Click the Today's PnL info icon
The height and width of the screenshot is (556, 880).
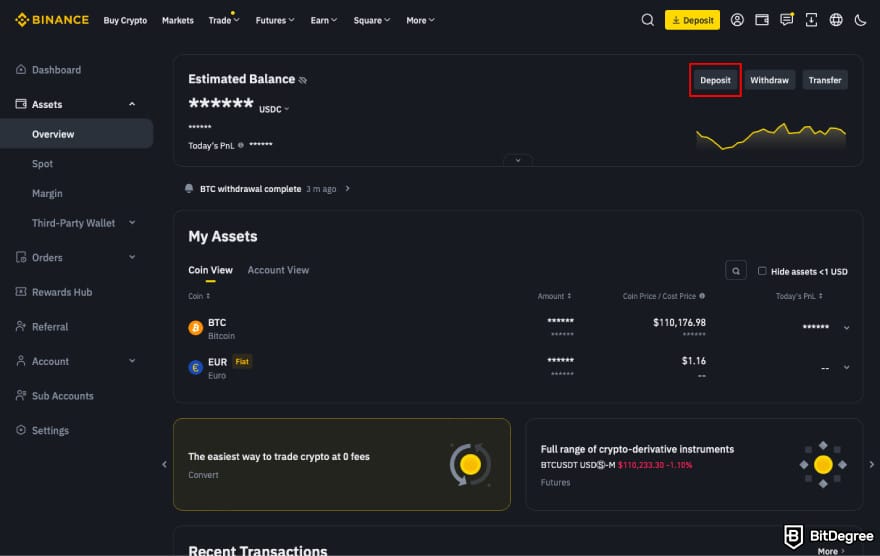241,145
